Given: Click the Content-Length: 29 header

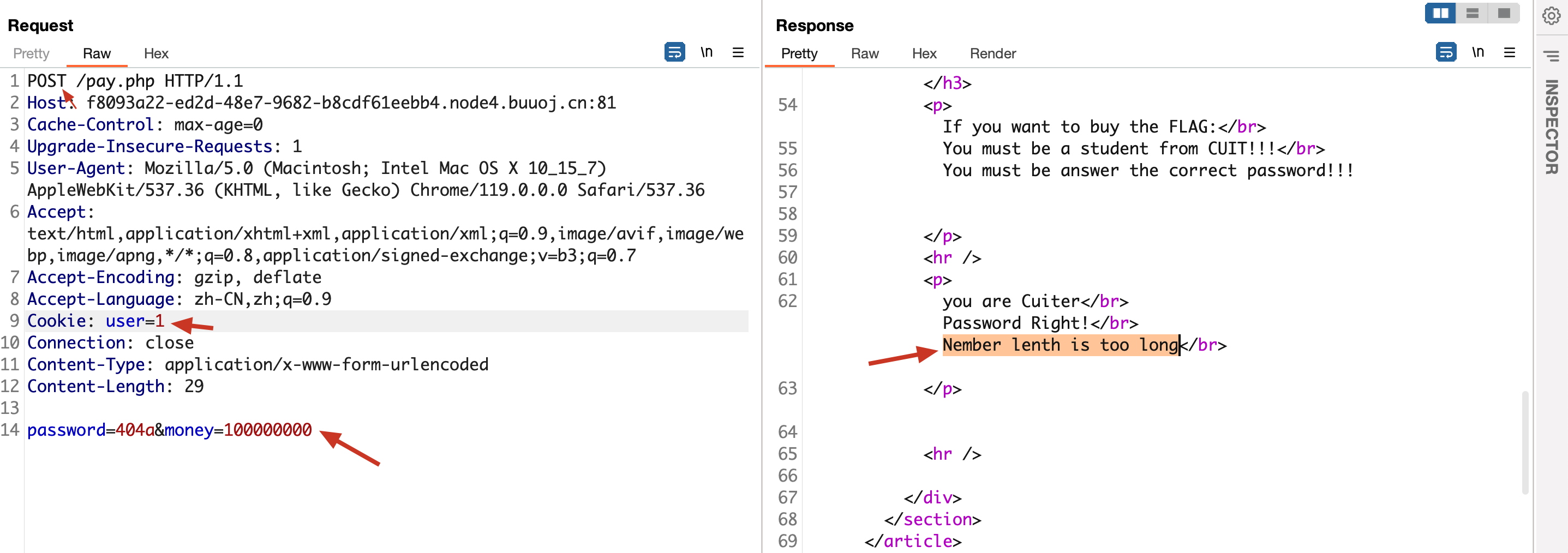Looking at the screenshot, I should (x=116, y=386).
